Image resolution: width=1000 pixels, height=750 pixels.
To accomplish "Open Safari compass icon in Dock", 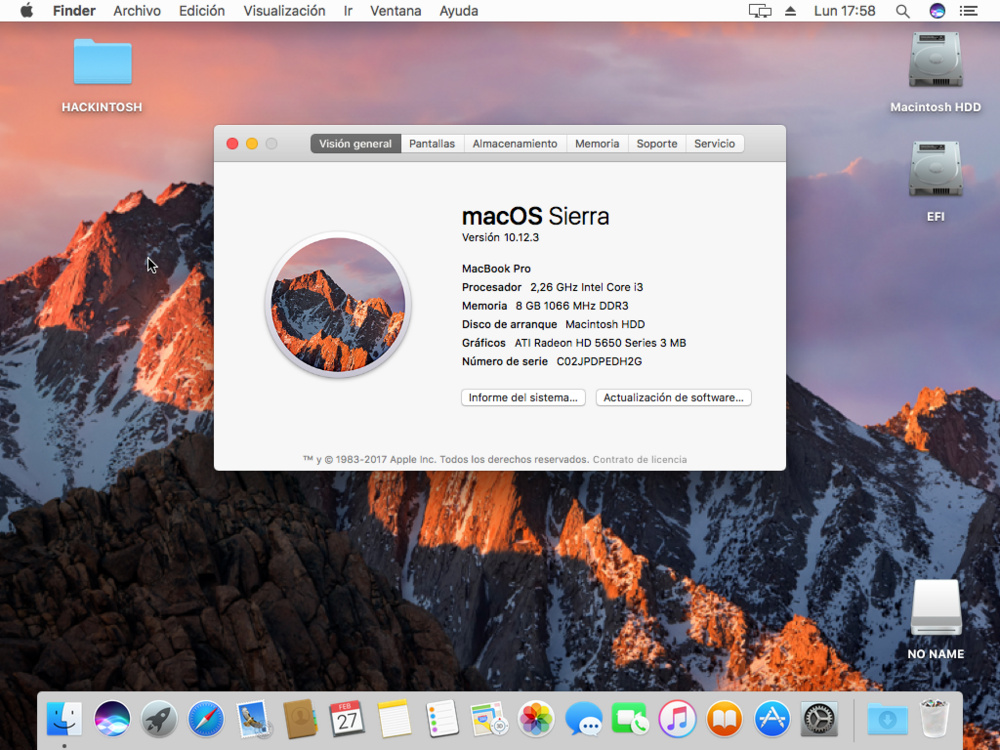I will [206, 718].
